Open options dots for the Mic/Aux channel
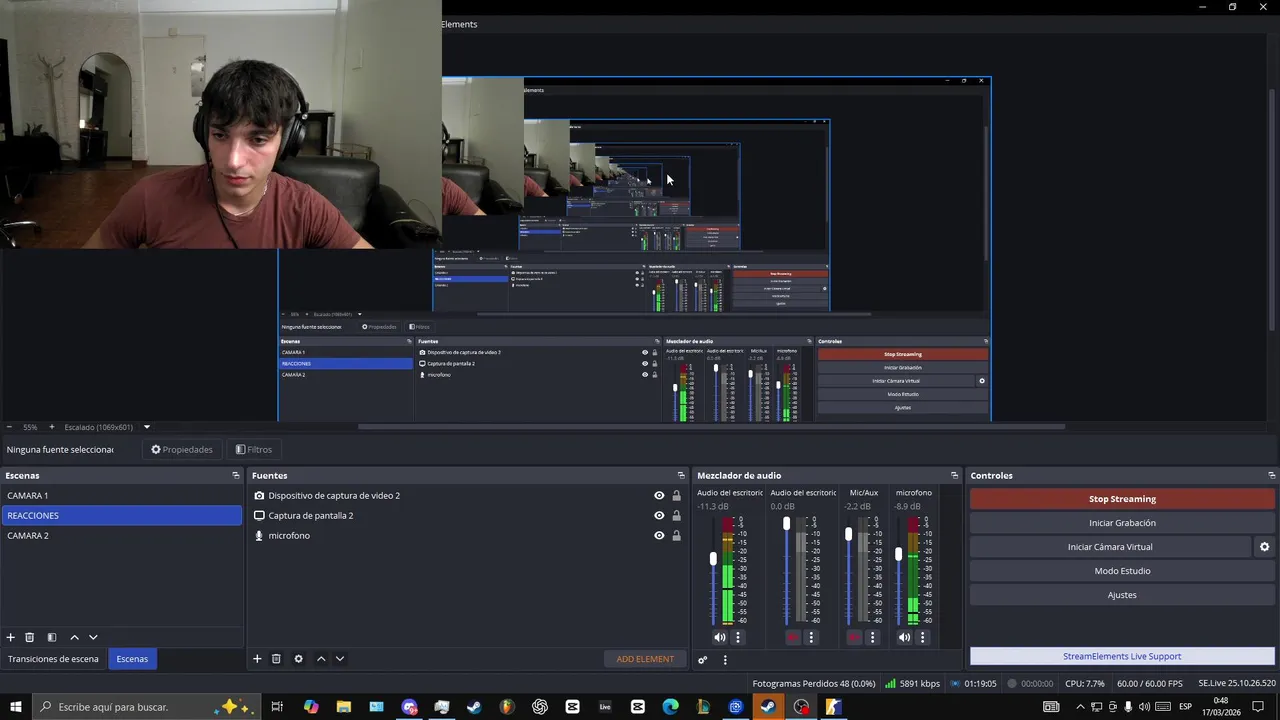This screenshot has width=1280, height=720. (x=872, y=637)
